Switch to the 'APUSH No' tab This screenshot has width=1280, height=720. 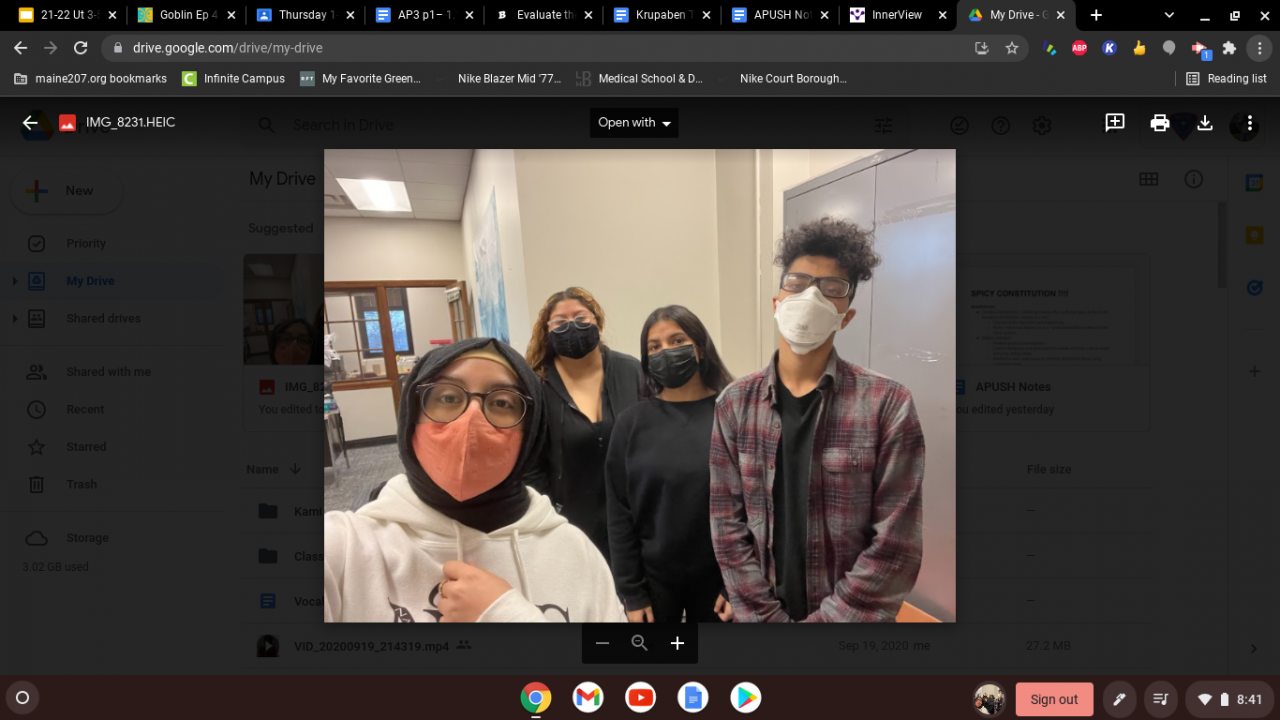(781, 15)
